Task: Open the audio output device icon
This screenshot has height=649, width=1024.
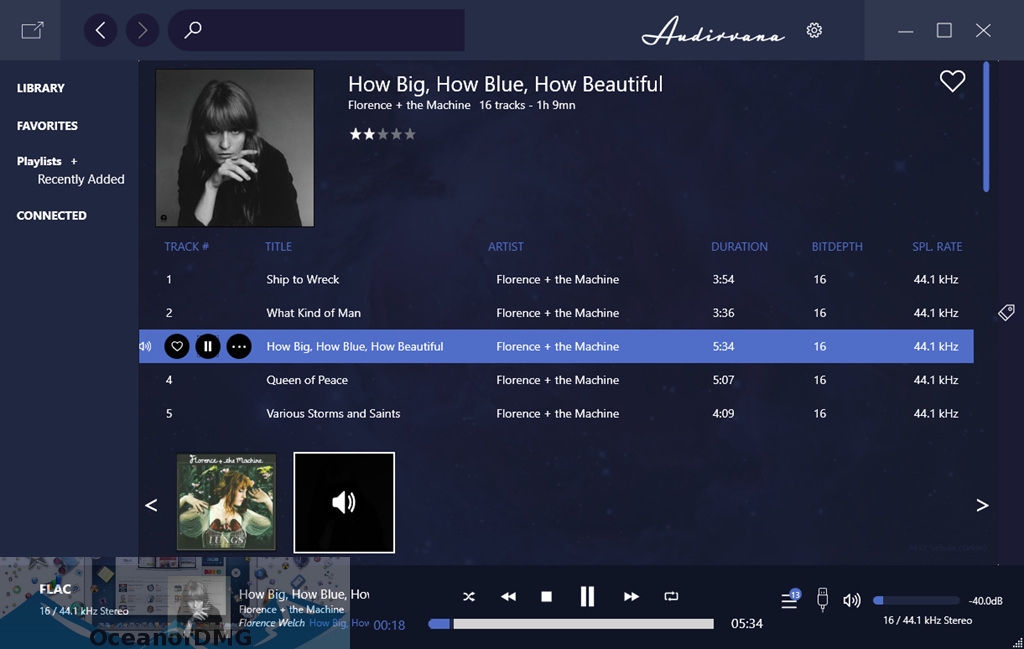Action: click(822, 599)
